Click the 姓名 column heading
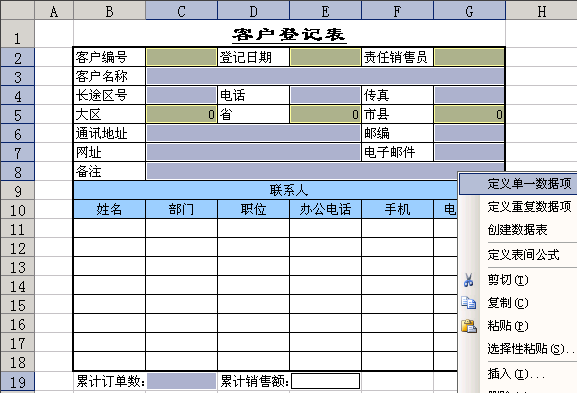 (109, 209)
